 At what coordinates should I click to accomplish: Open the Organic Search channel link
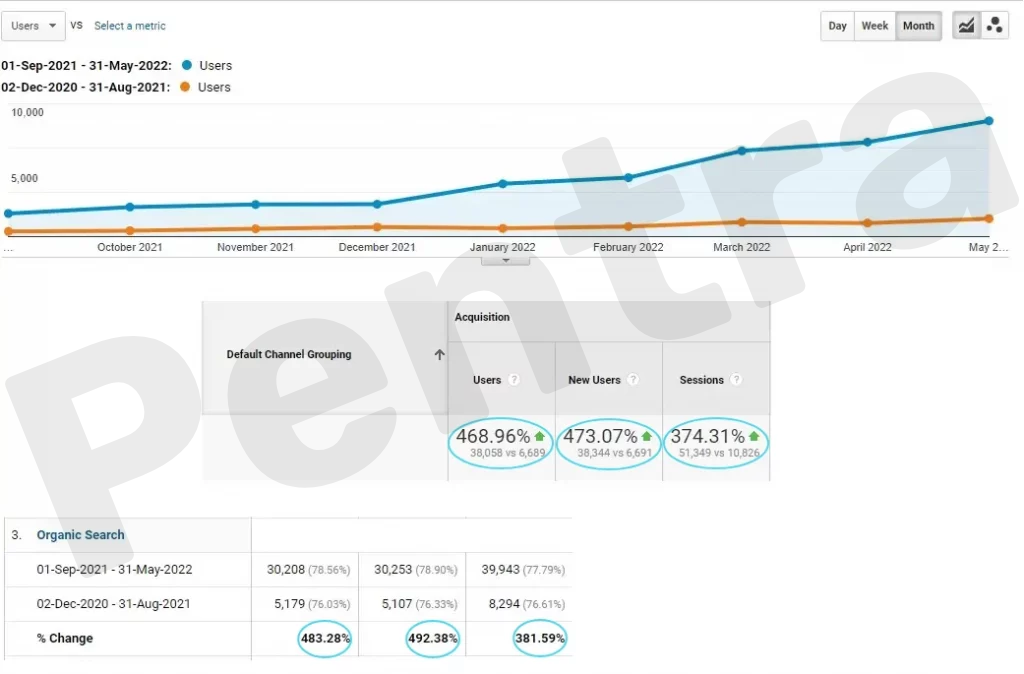[80, 535]
